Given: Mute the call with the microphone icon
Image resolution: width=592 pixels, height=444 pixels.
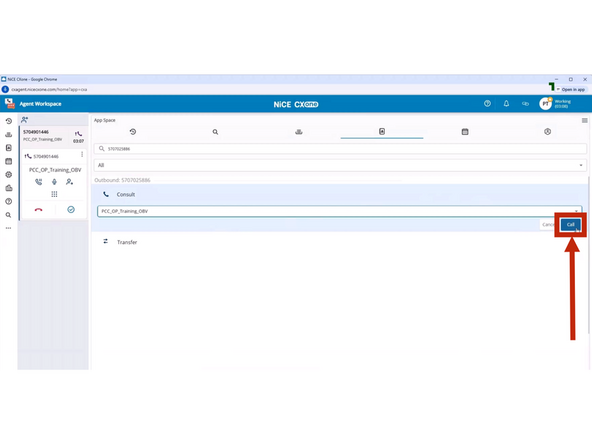Looking at the screenshot, I should click(54, 182).
